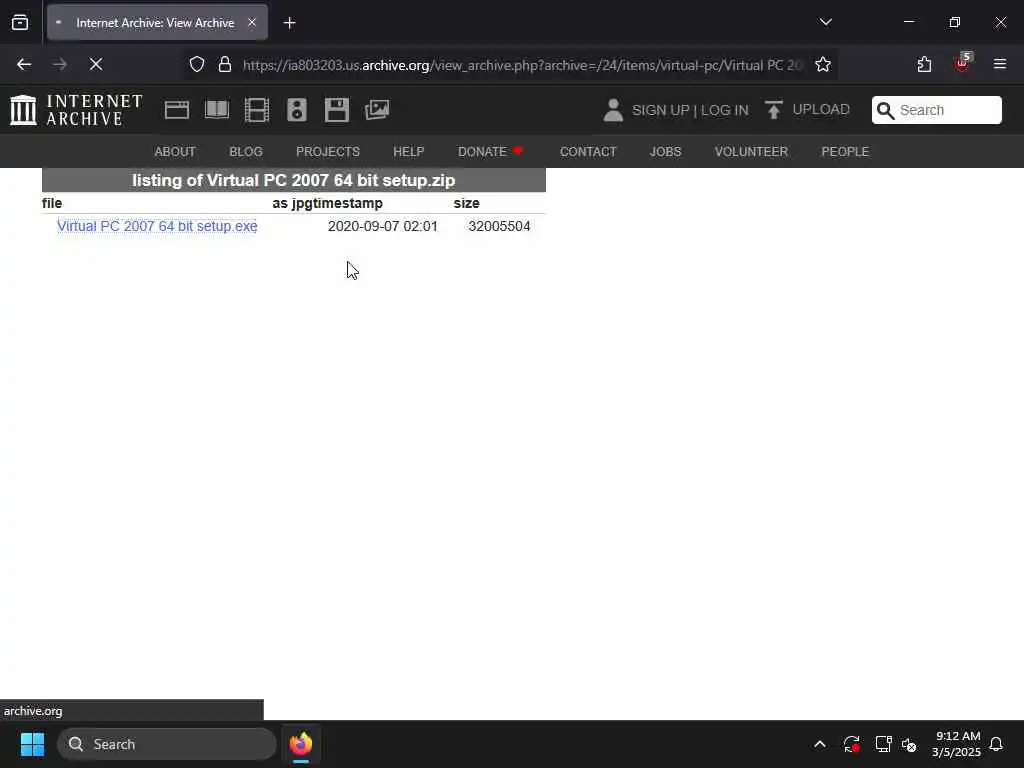Viewport: 1024px width, 768px height.
Task: Open the Web (Wayback) media icon
Action: click(176, 110)
